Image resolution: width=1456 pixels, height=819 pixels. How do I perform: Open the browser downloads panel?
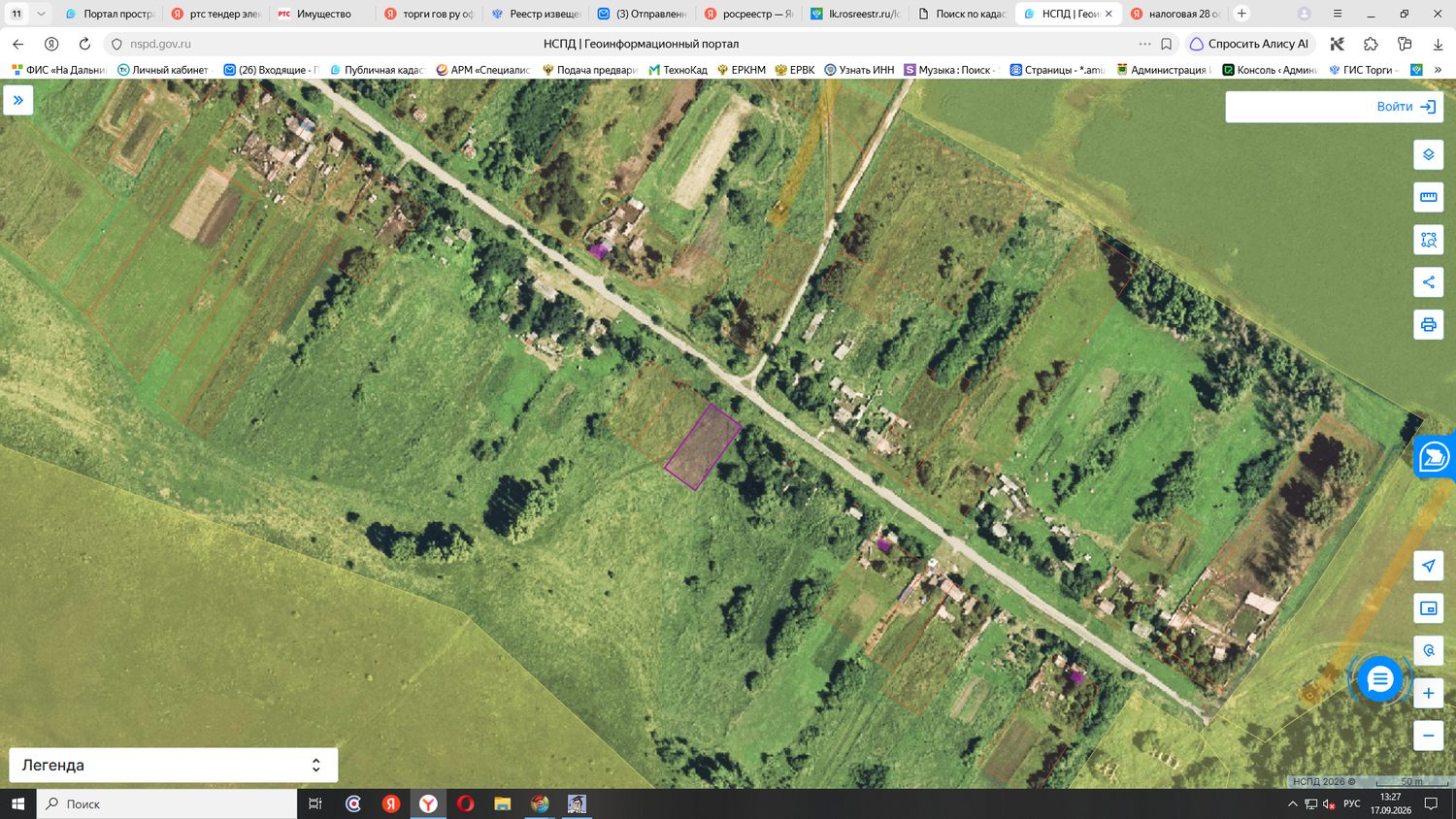[x=1438, y=44]
